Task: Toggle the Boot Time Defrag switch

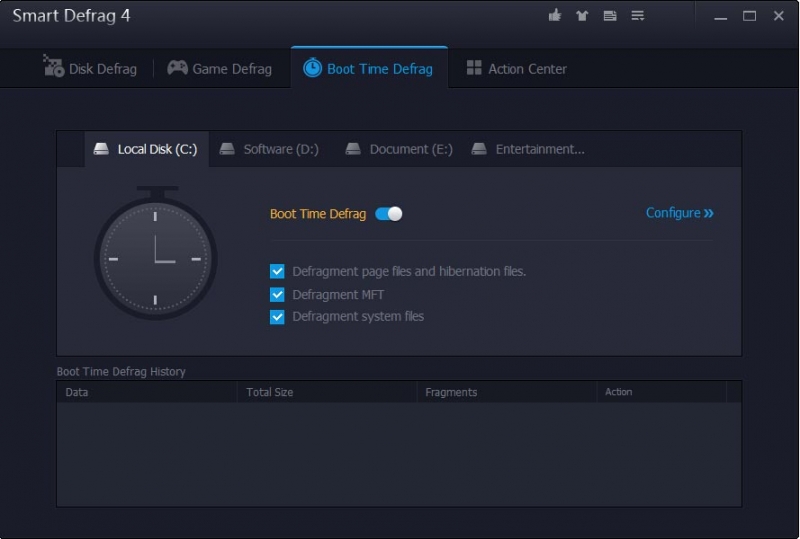Action: pos(389,214)
